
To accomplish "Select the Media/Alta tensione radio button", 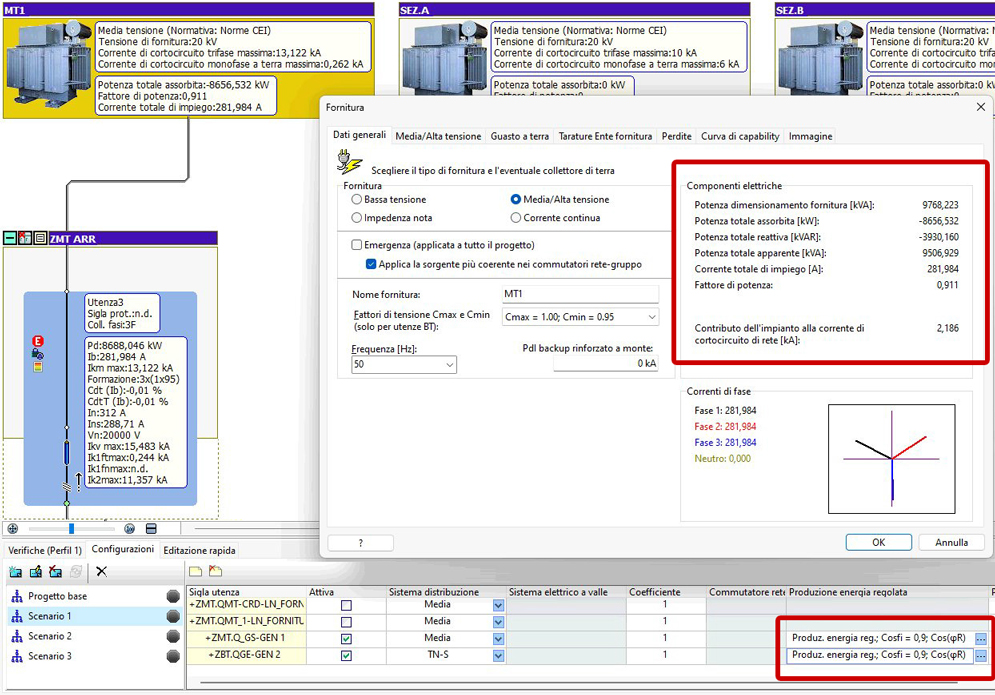I will pos(516,199).
